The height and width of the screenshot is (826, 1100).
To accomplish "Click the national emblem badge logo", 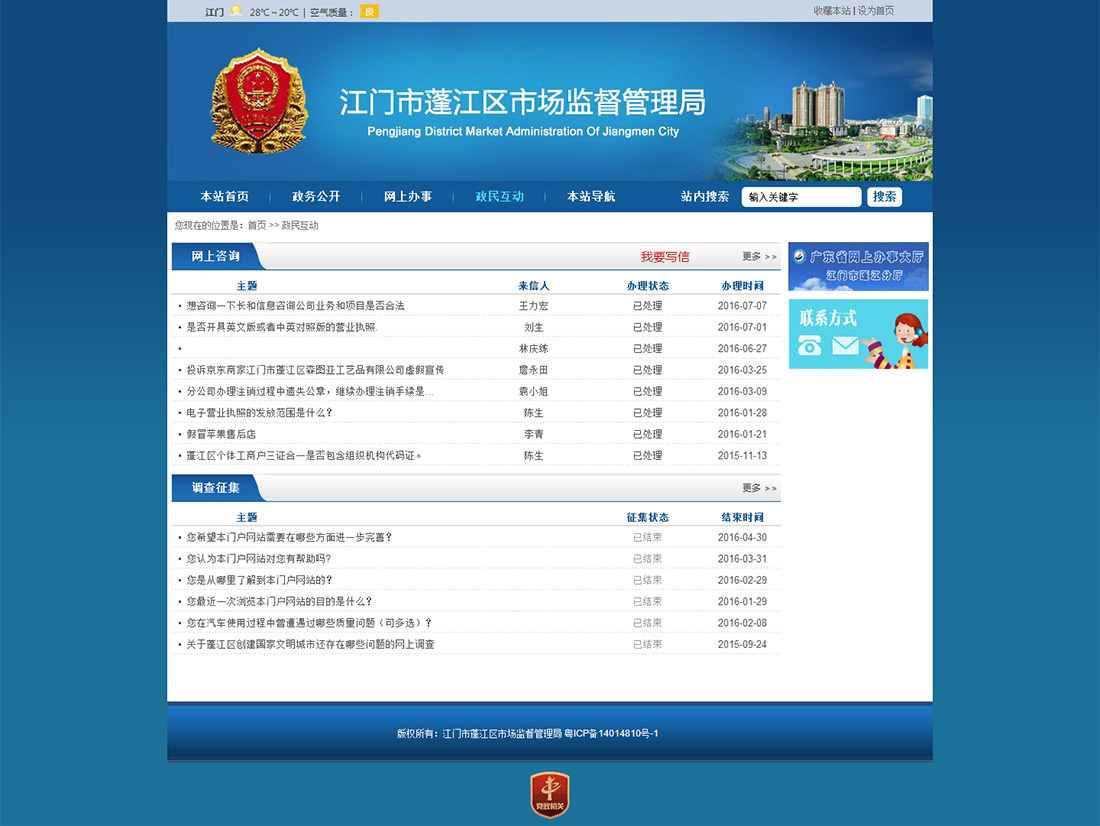I will coord(259,100).
